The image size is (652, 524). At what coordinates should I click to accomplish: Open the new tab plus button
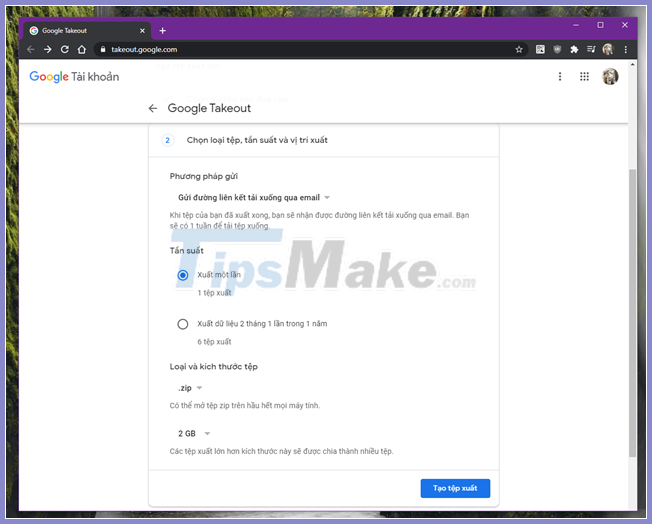[163, 31]
